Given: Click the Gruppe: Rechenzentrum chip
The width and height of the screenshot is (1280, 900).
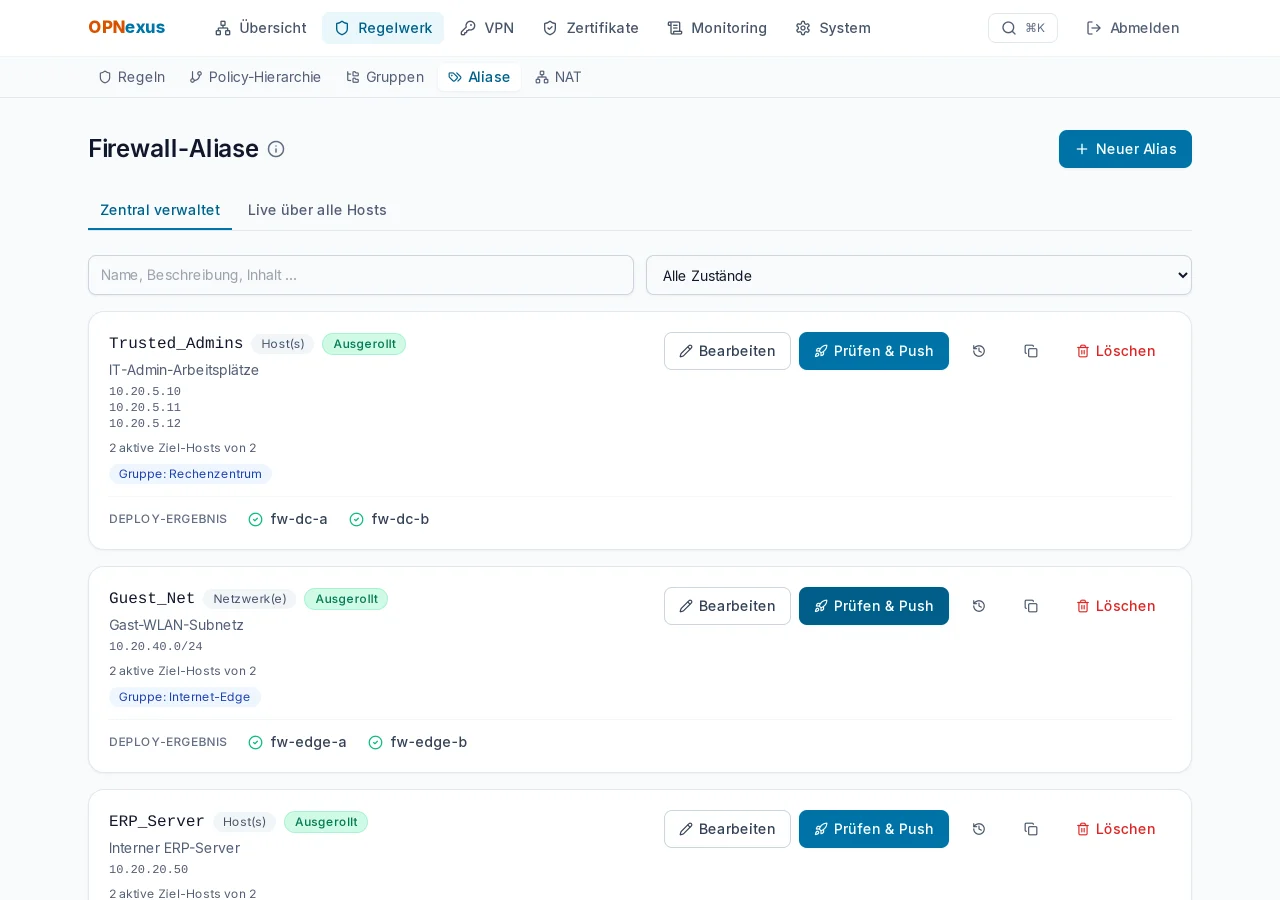Looking at the screenshot, I should [x=190, y=474].
